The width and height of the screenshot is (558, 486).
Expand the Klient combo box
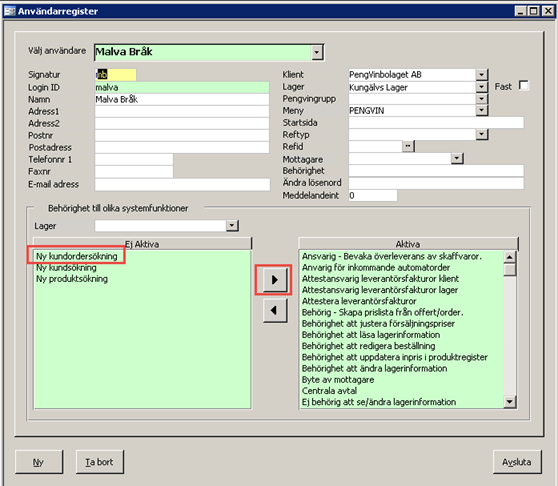pos(481,74)
